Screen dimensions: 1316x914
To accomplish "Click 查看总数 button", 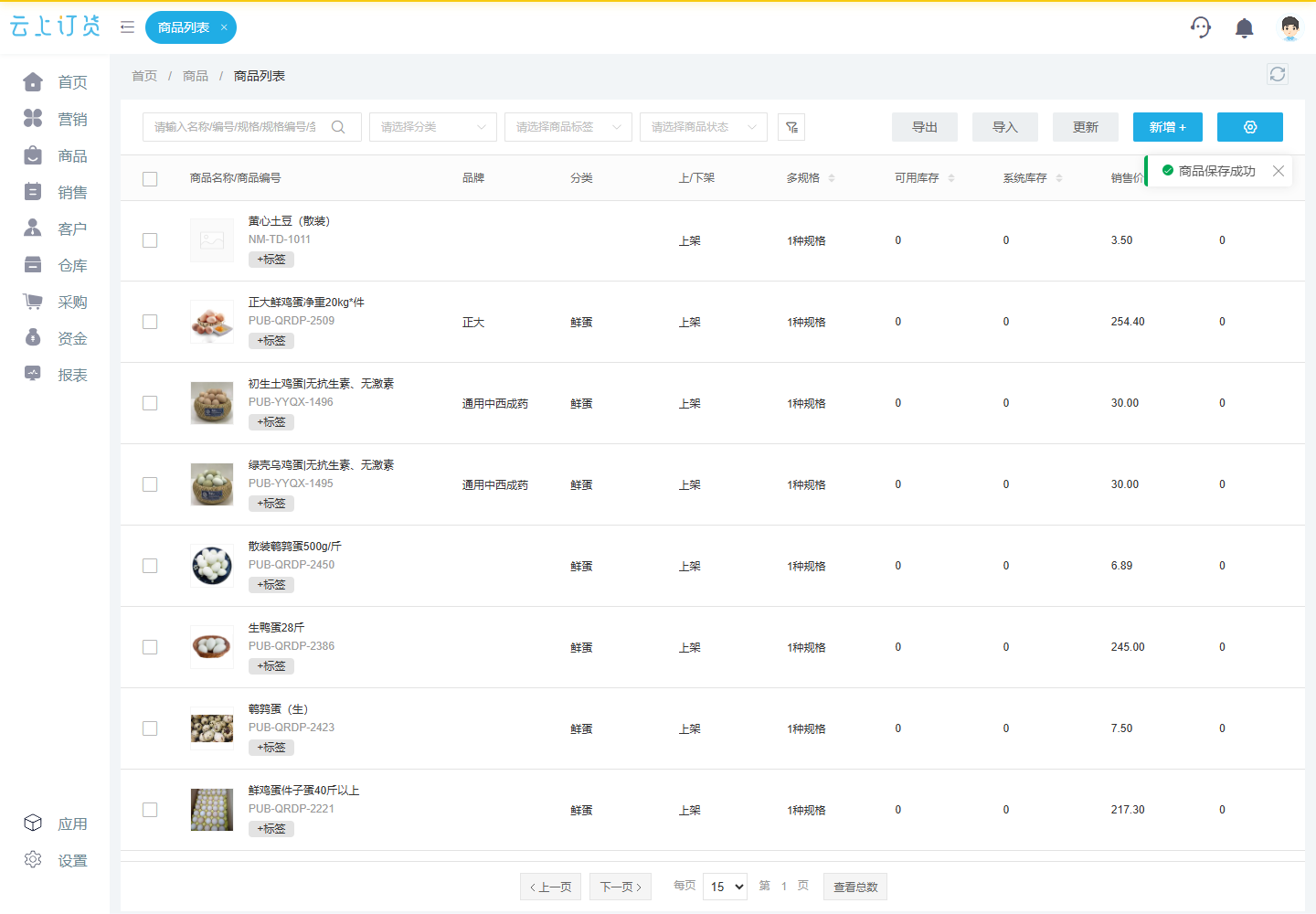I will click(x=855, y=887).
